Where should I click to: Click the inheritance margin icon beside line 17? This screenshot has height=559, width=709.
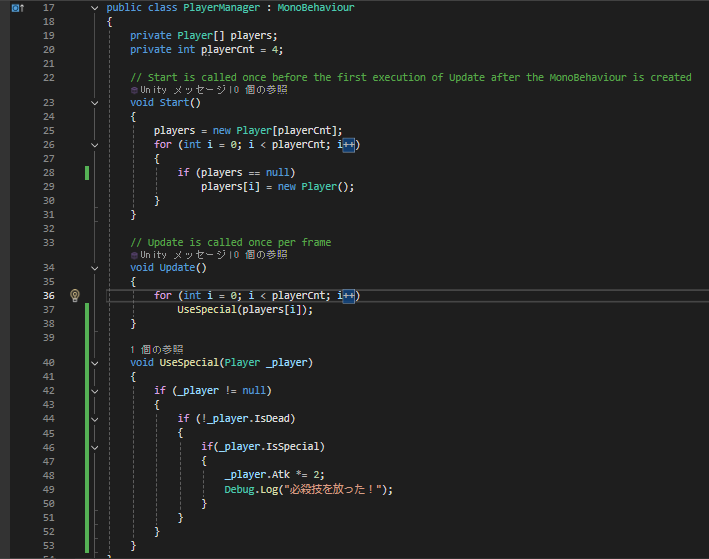coord(18,8)
